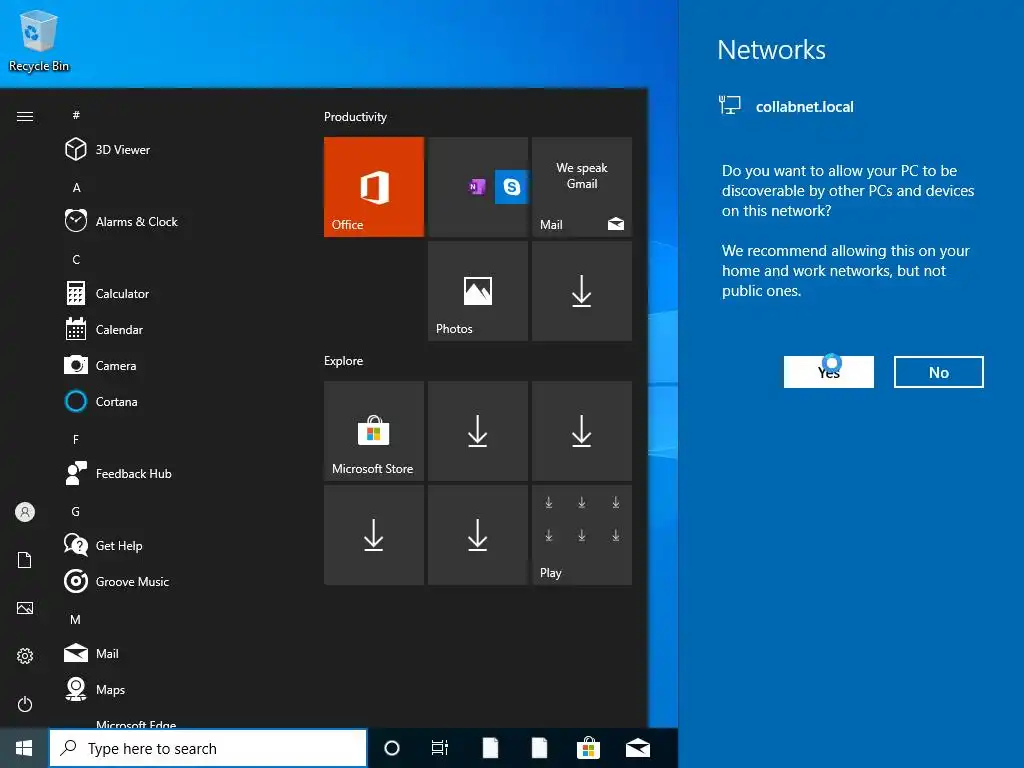Click the OneNote icon in the tile

click(477, 187)
